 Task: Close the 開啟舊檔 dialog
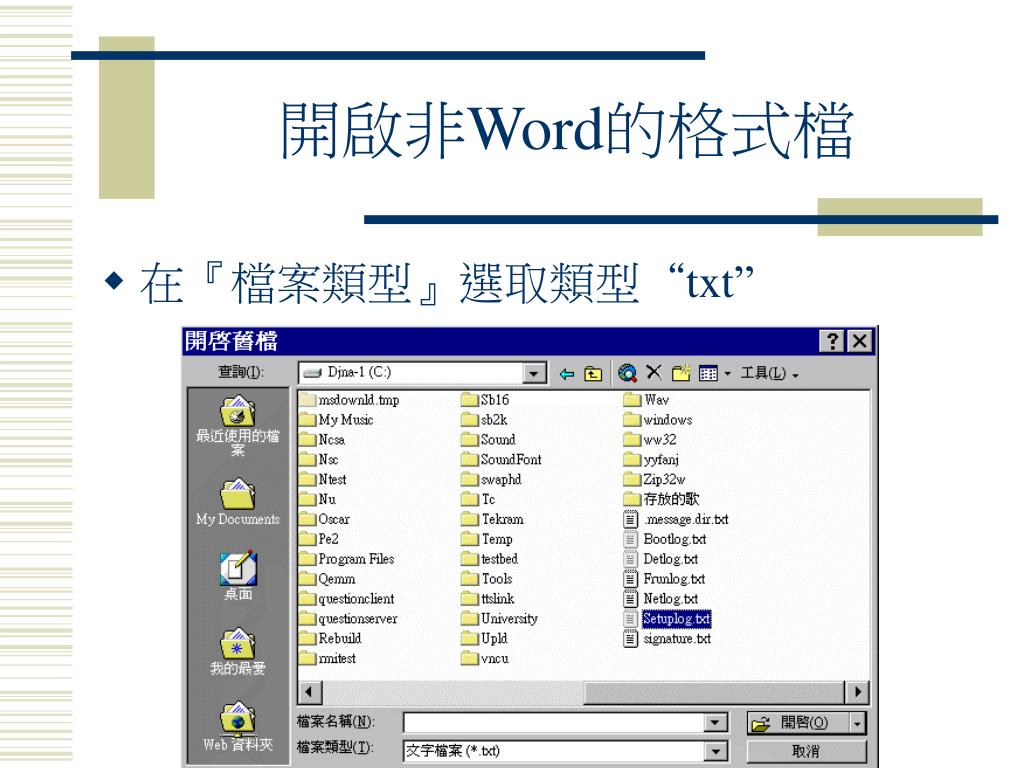859,341
